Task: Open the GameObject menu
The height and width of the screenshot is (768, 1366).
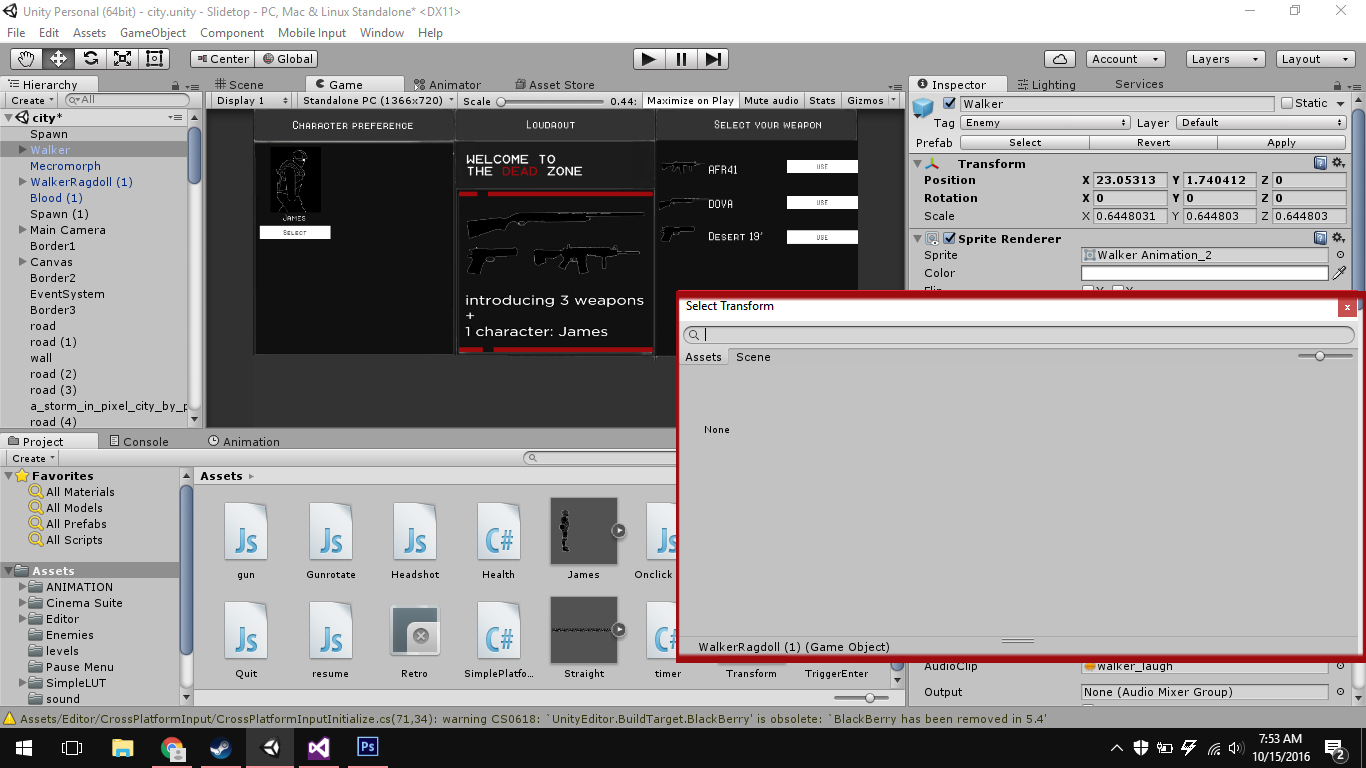Action: (x=153, y=32)
